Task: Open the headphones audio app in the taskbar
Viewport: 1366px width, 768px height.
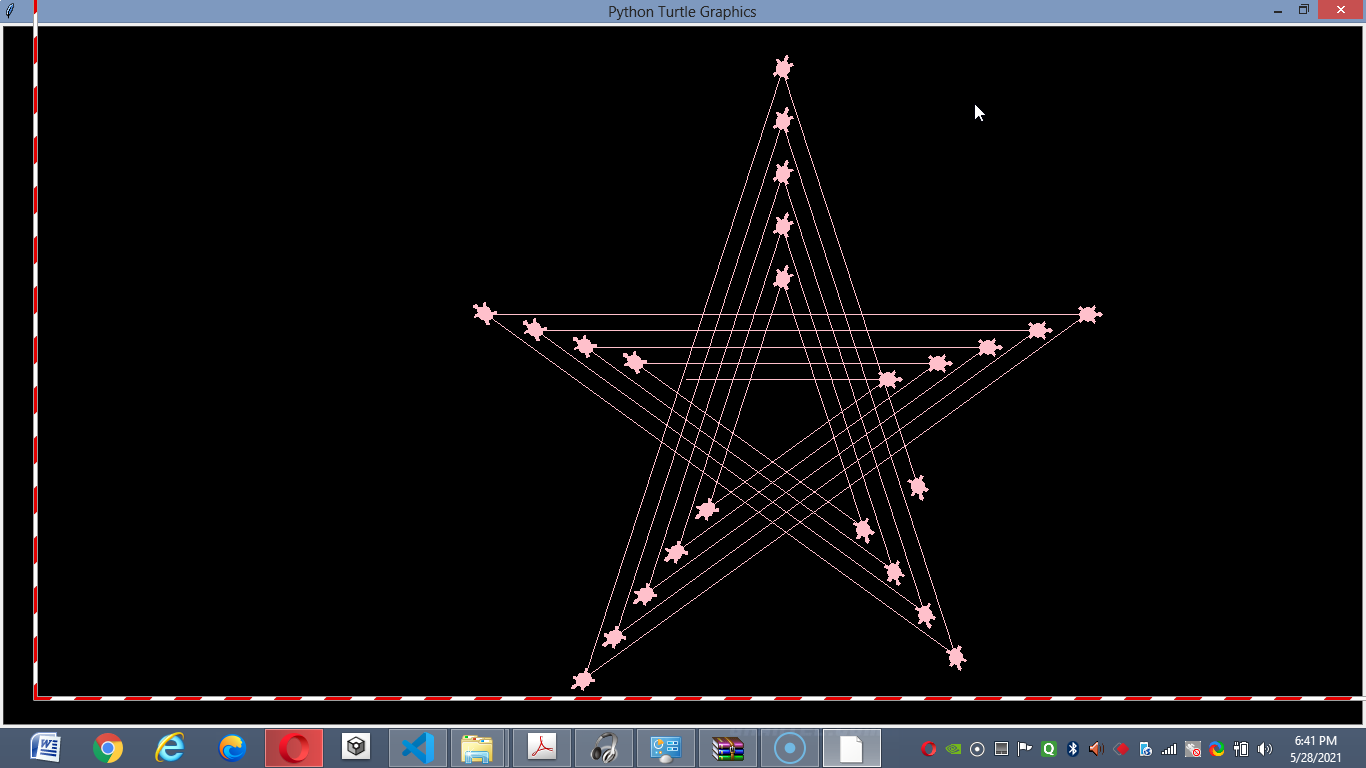Action: (604, 748)
